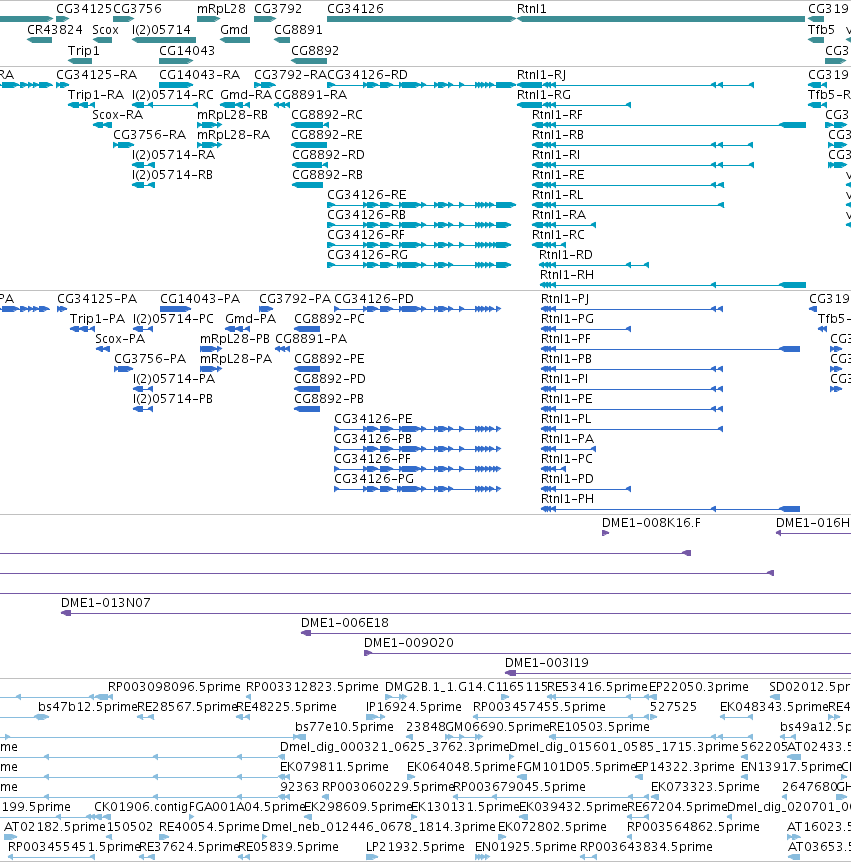This screenshot has width=851, height=862.
Task: Click EST RP003643834.5prime
Action: pyautogui.click(x=646, y=847)
